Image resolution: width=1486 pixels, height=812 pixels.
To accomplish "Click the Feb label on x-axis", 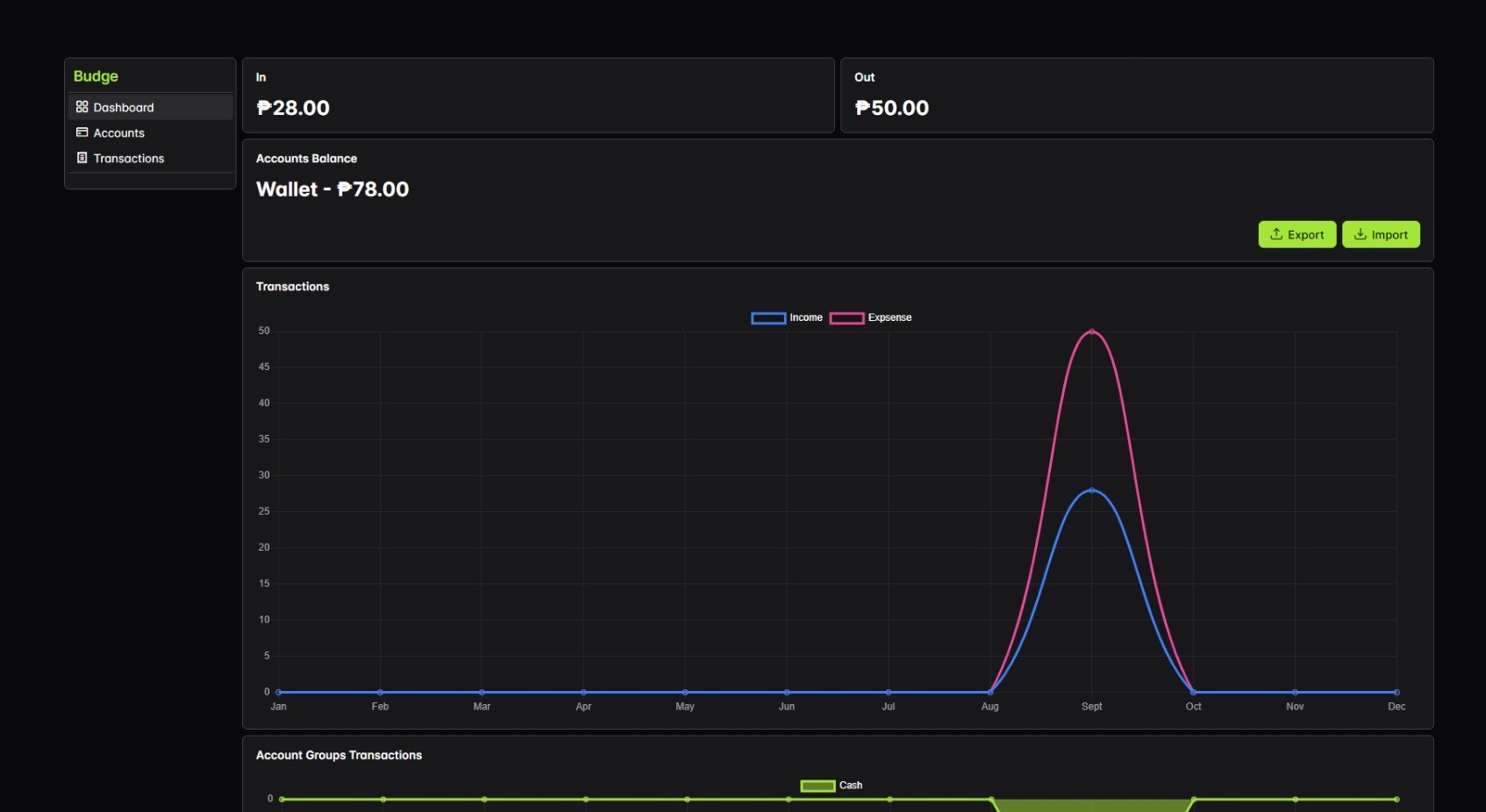I will [x=380, y=707].
